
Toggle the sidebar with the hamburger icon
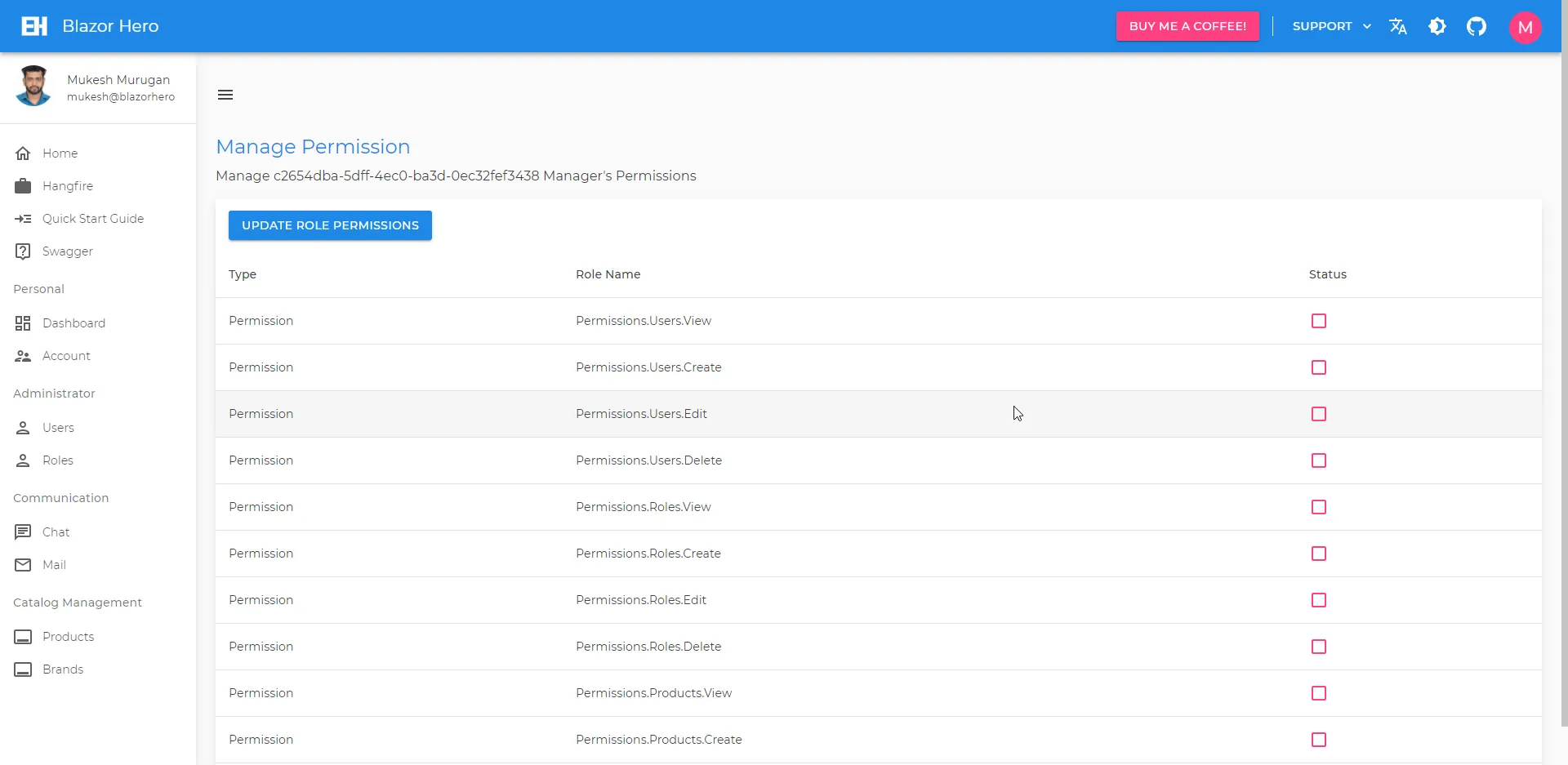tap(225, 94)
